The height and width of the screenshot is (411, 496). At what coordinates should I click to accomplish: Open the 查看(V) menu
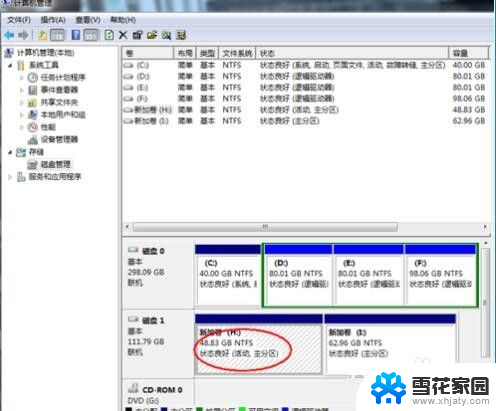tap(88, 20)
